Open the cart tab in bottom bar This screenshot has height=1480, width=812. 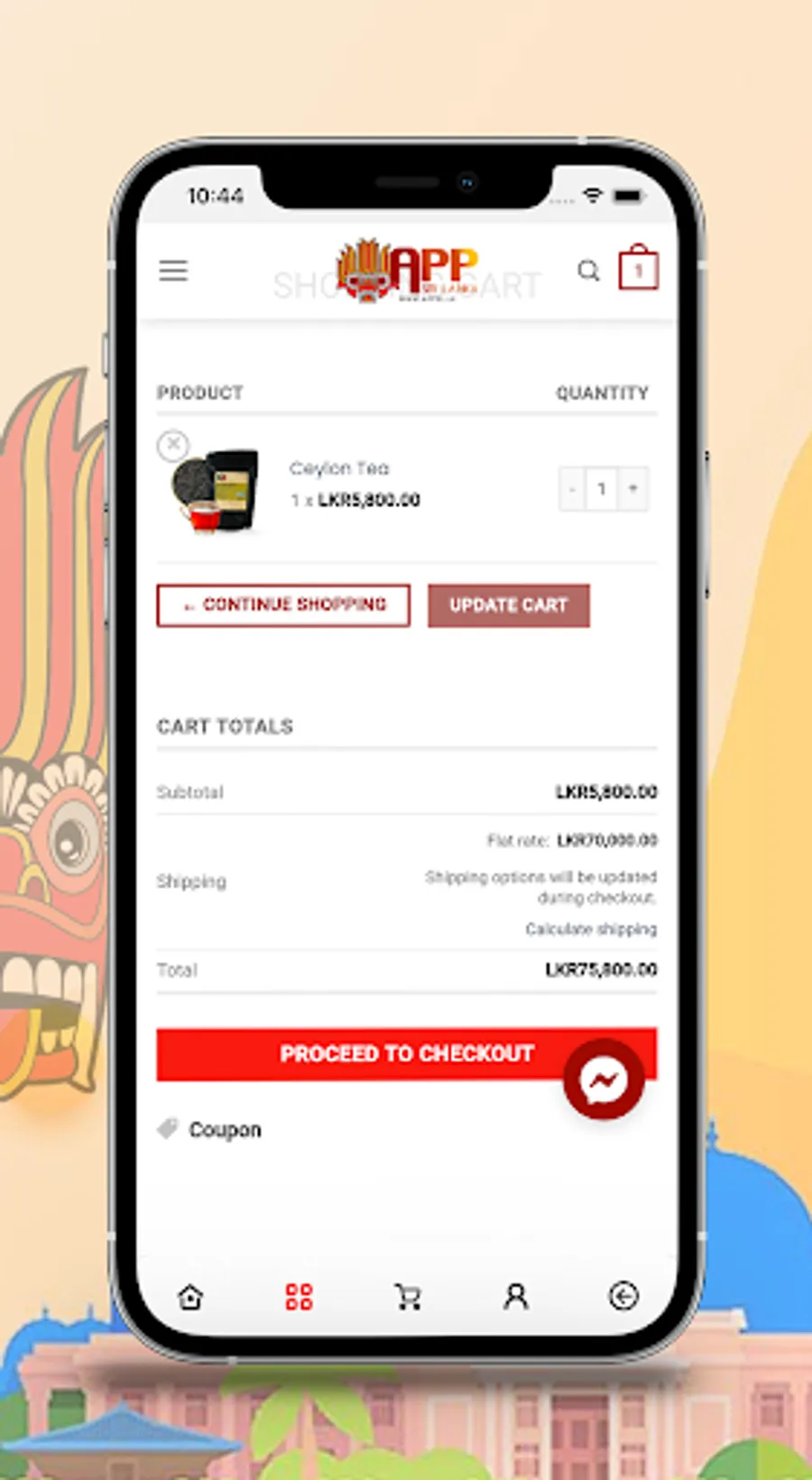[x=408, y=1298]
